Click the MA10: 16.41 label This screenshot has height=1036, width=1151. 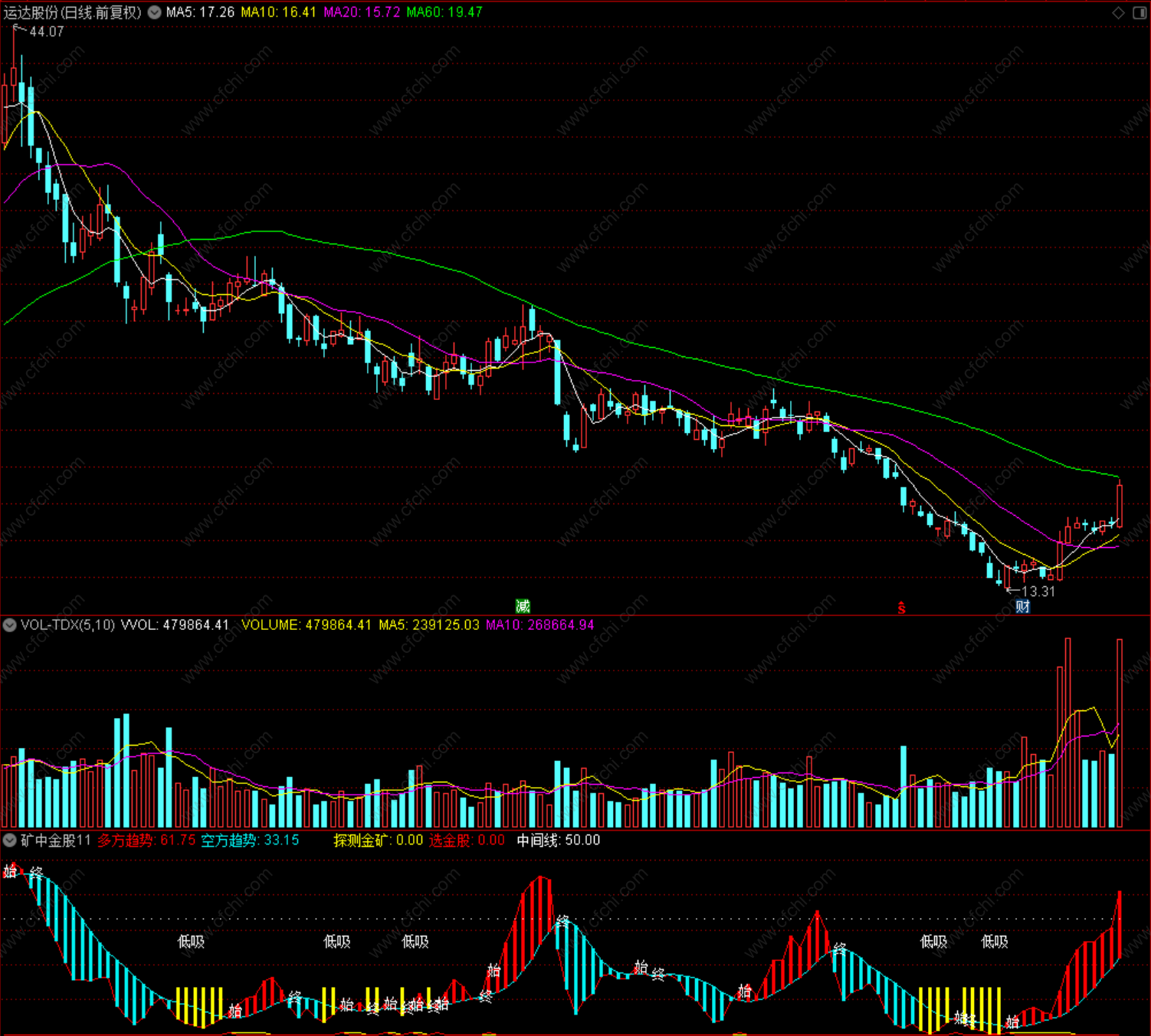278,12
